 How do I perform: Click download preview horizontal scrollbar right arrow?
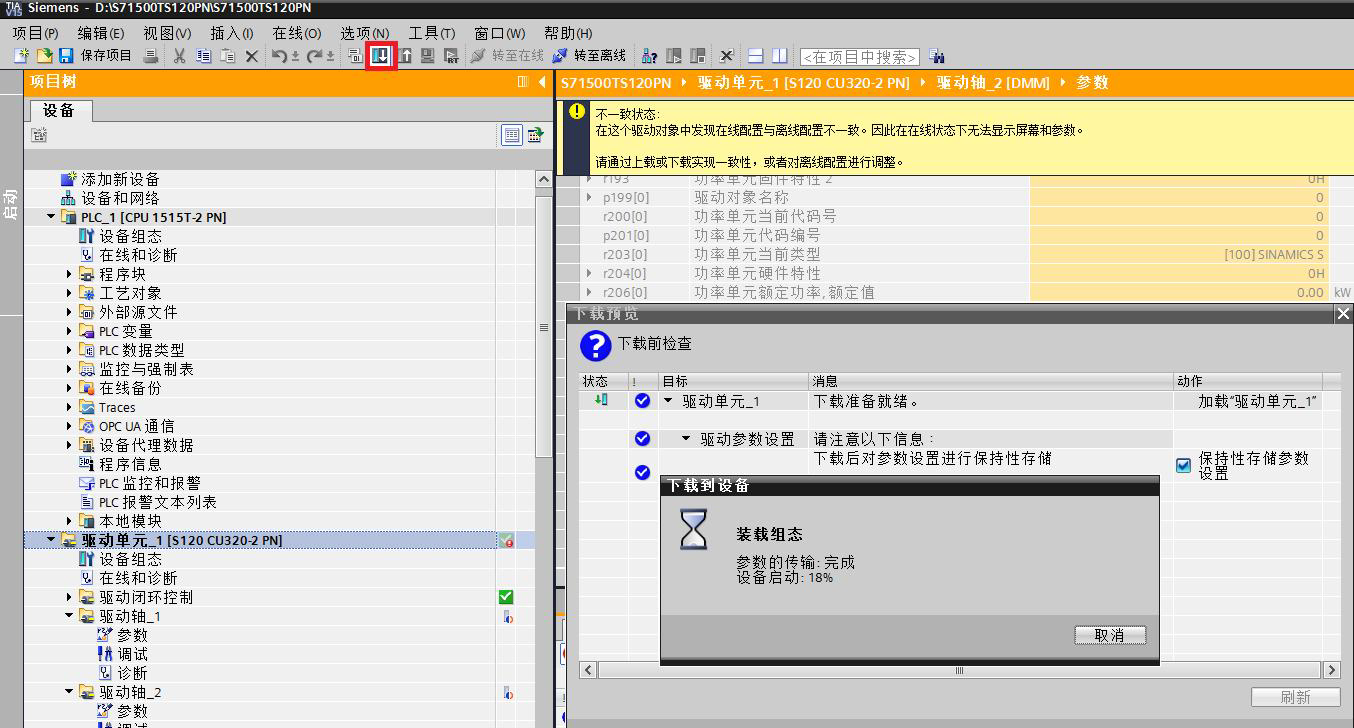1331,670
